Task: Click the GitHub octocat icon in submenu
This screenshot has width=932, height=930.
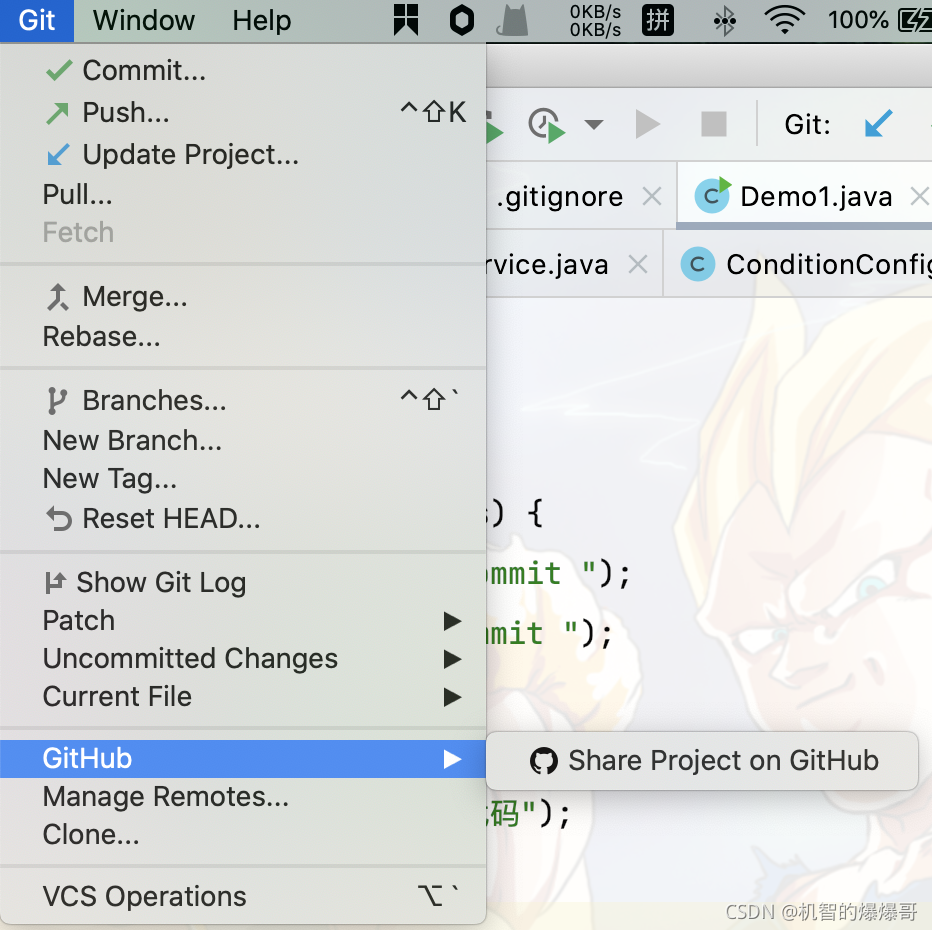Action: click(543, 761)
